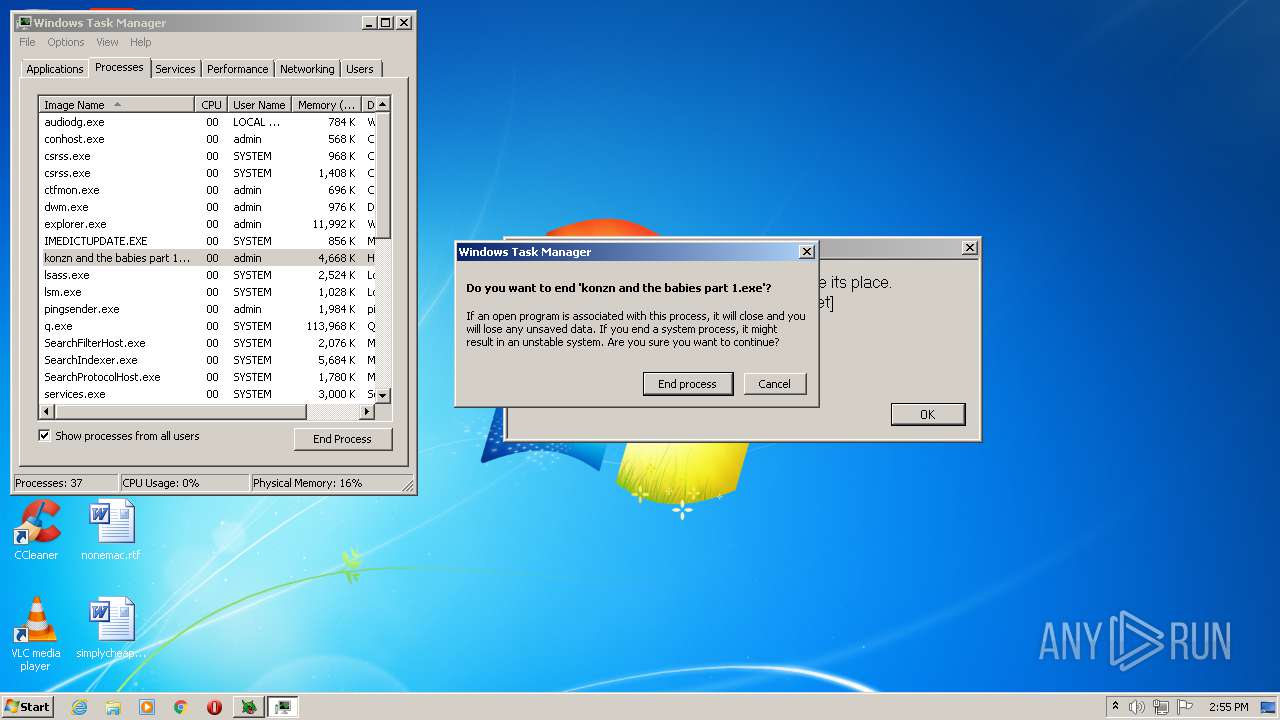Image resolution: width=1280 pixels, height=720 pixels.
Task: Switch to the Performance tab
Action: 238,69
